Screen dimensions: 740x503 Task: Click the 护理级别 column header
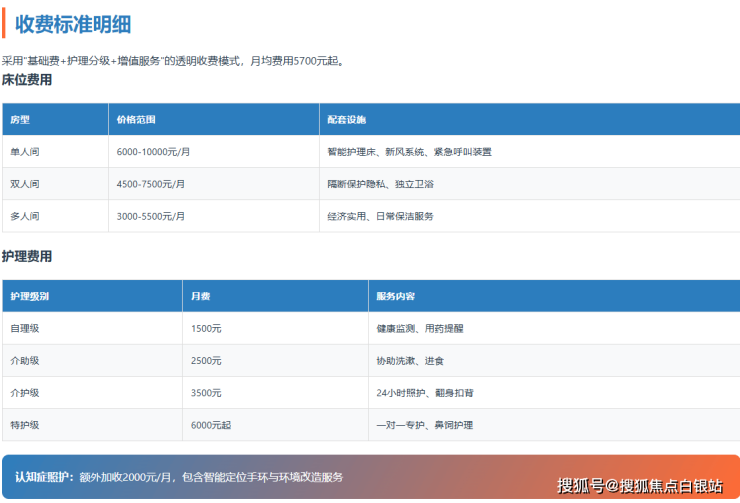click(x=30, y=297)
